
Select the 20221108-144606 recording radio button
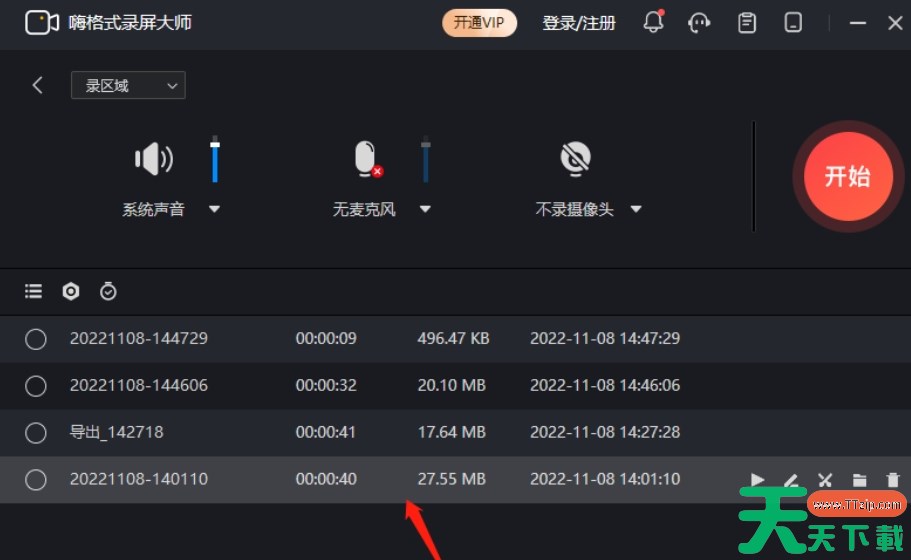tap(36, 386)
